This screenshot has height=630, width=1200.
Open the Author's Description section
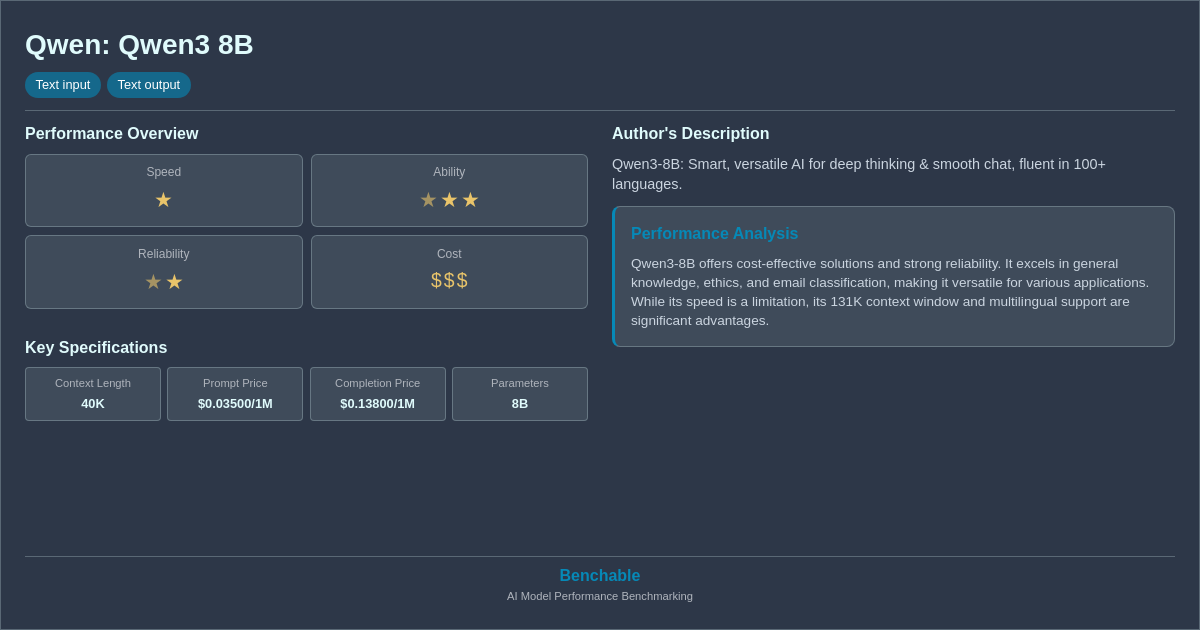(690, 133)
